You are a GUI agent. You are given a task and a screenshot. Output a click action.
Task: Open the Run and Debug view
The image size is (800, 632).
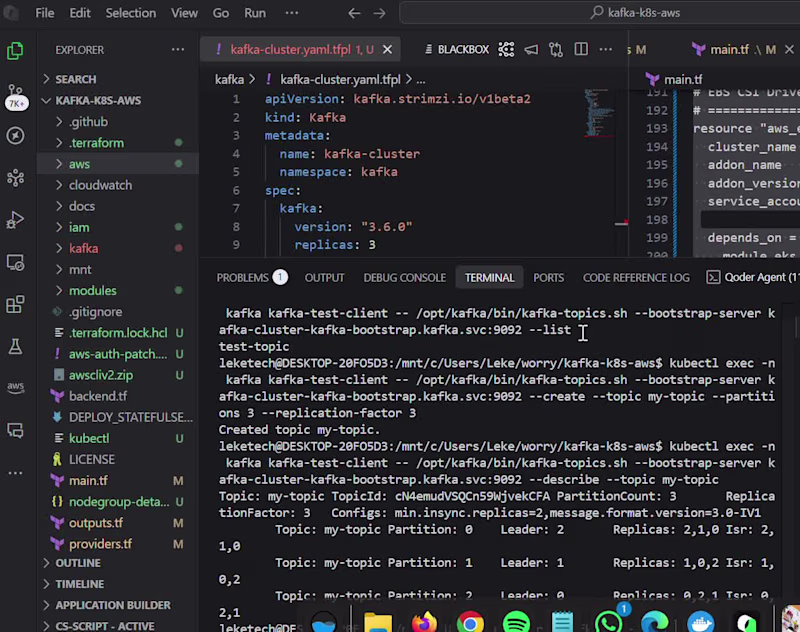(x=15, y=220)
